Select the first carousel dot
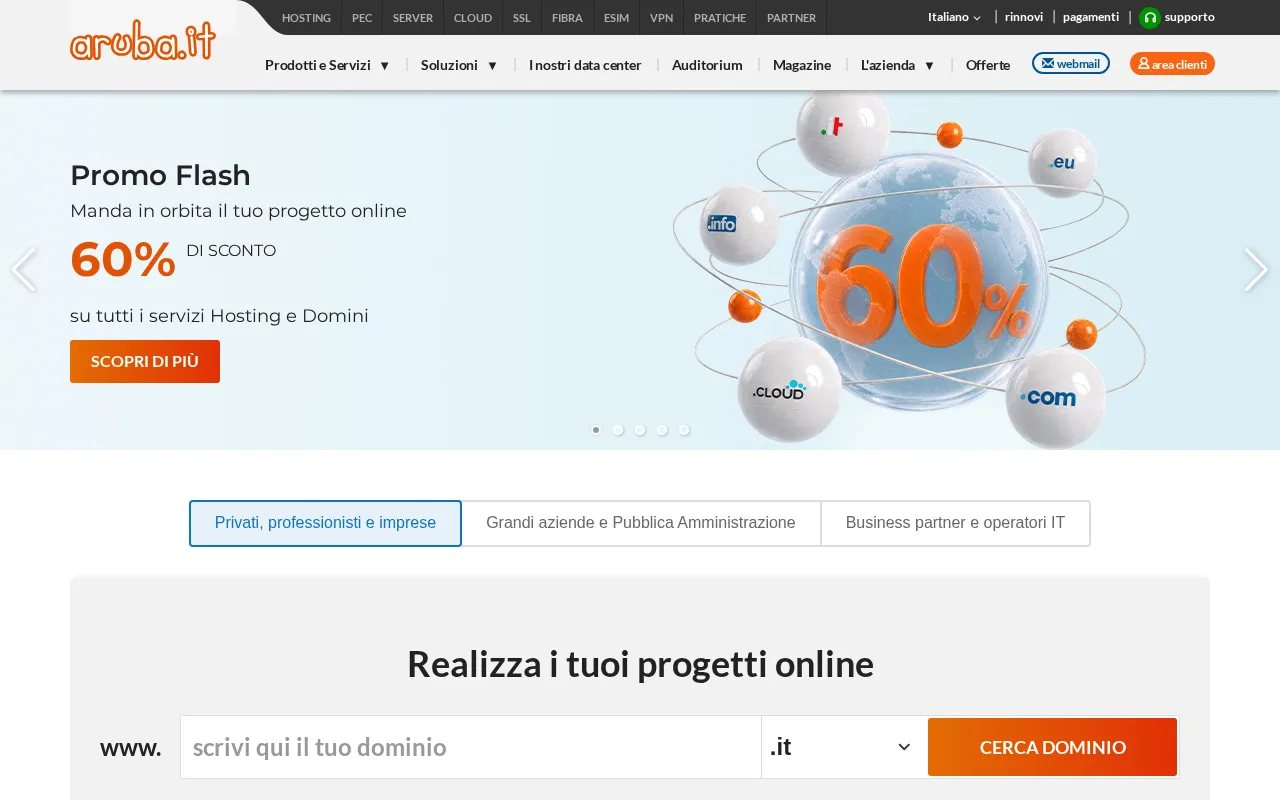Viewport: 1280px width, 800px height. coord(596,430)
